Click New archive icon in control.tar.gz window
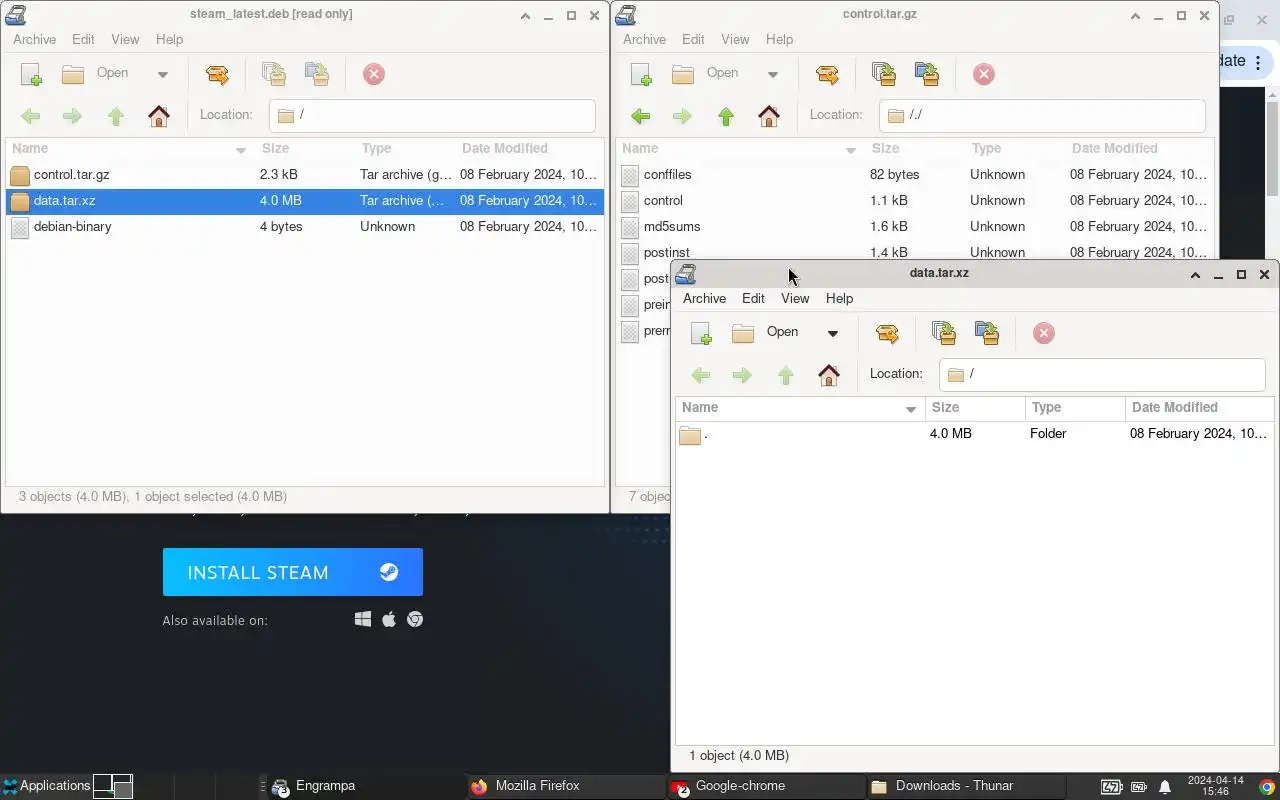Image resolution: width=1280 pixels, height=800 pixels. click(x=641, y=74)
